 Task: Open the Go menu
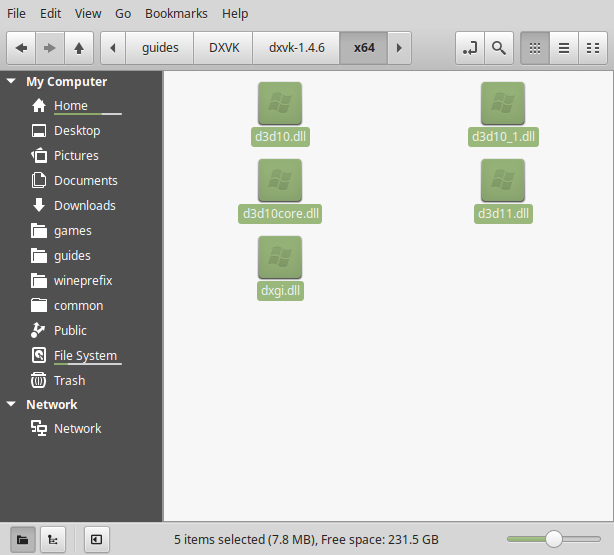click(123, 14)
